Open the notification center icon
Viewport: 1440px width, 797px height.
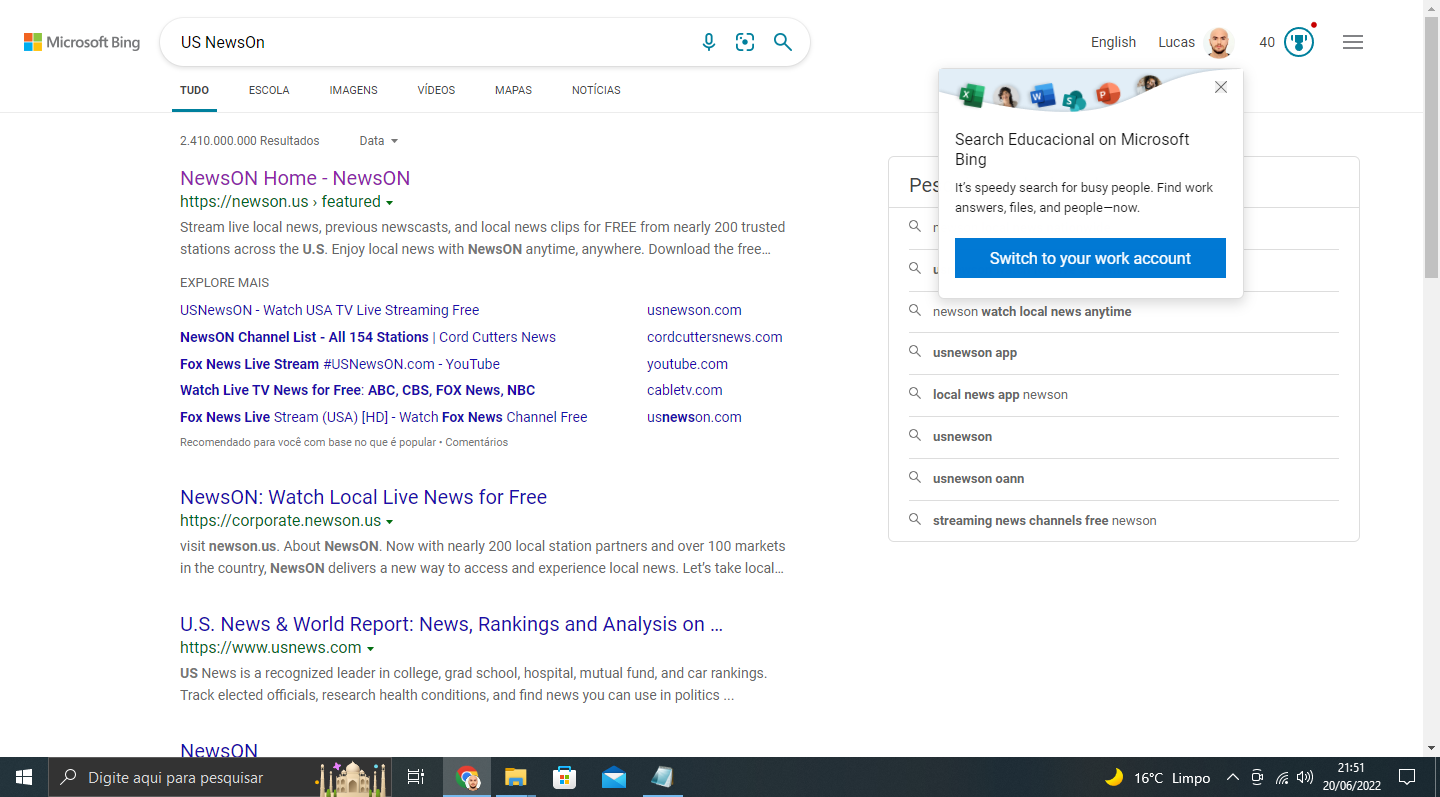[1407, 777]
